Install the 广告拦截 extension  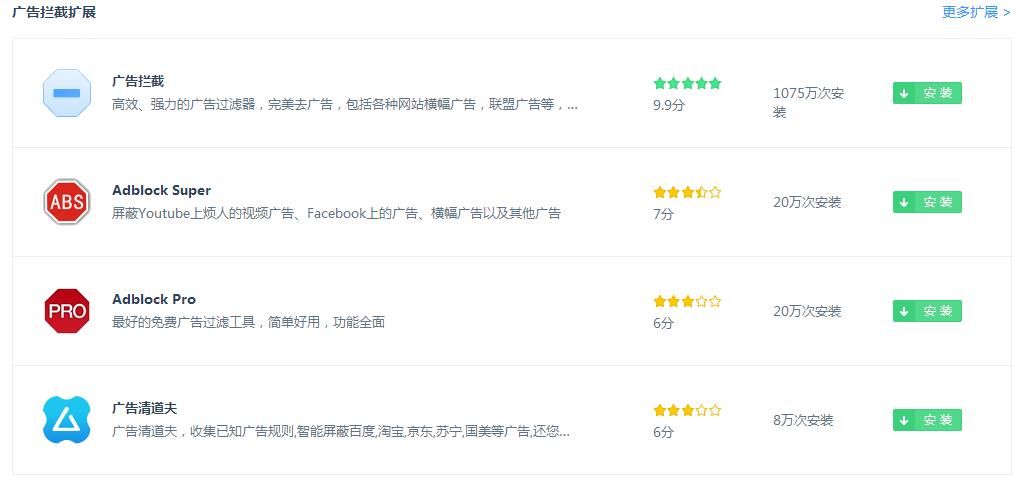coord(927,93)
